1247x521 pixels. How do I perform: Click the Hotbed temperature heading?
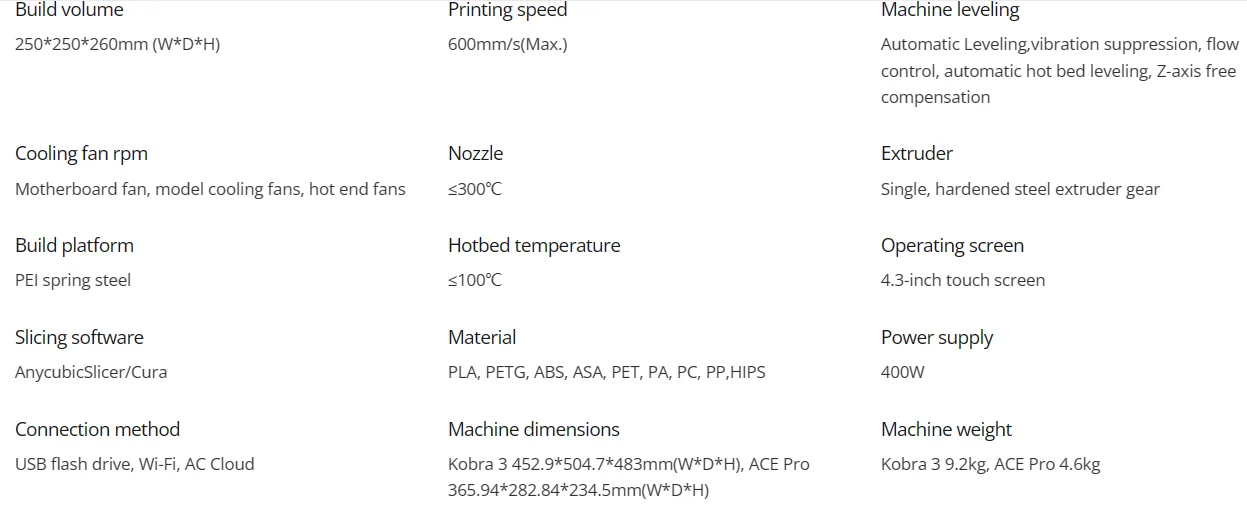tap(534, 246)
